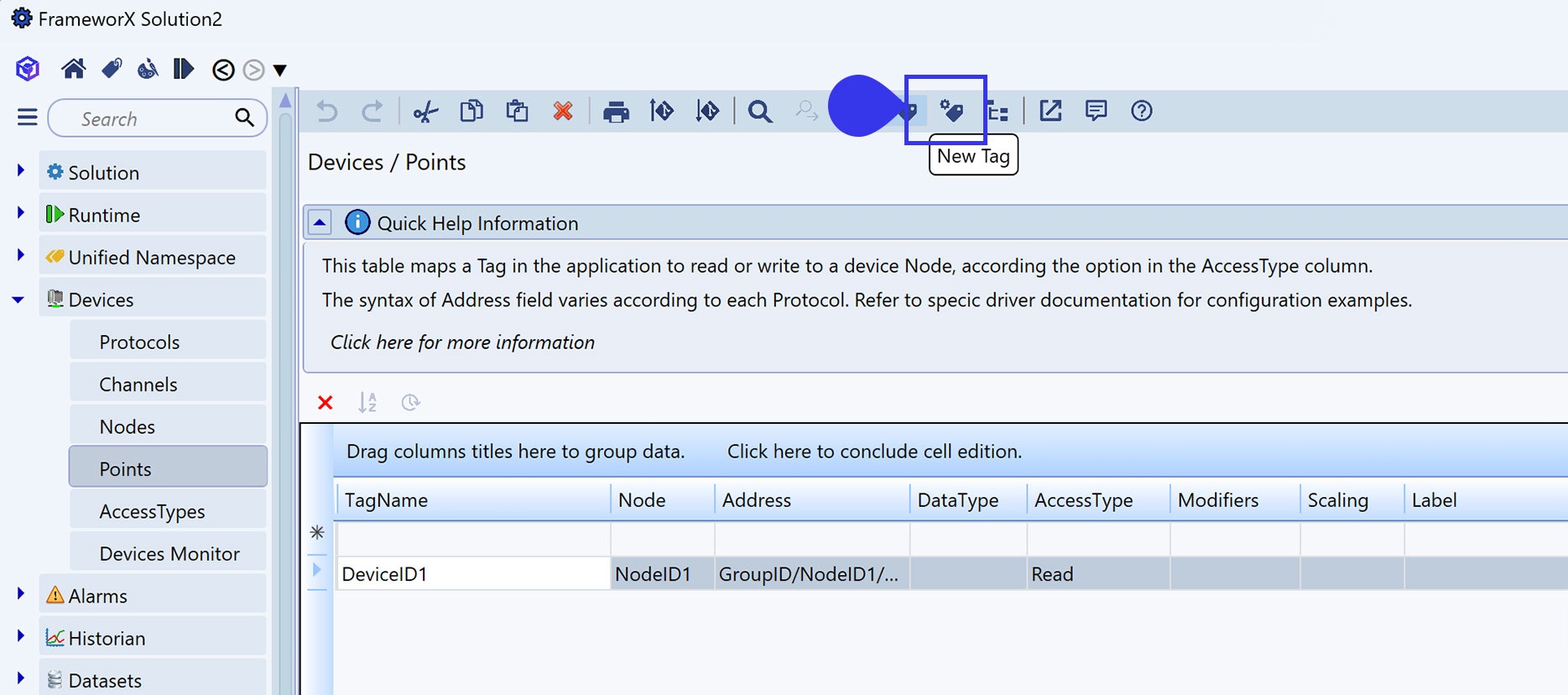
Task: Click the tree hierarchy toolbar icon
Action: [x=998, y=111]
